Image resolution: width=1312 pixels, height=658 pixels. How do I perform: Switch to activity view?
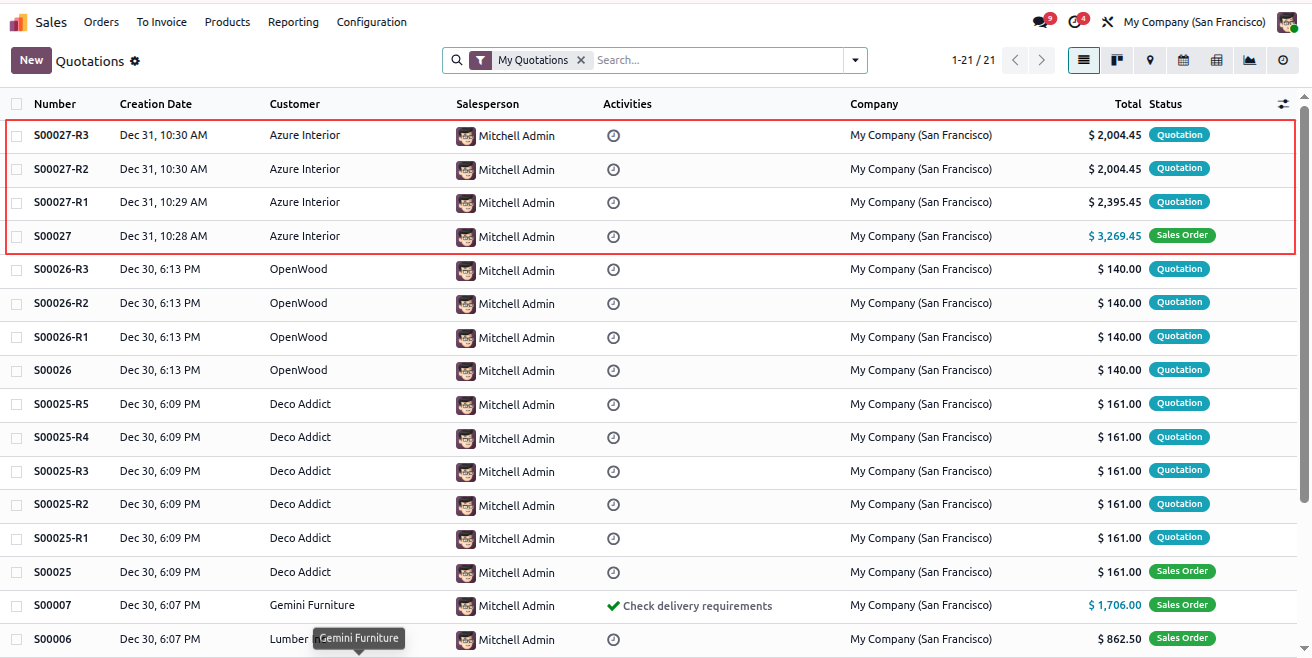[x=1283, y=60]
